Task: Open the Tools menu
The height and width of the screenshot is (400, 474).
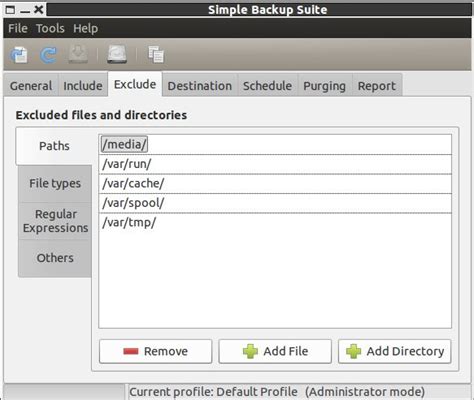Action: tap(50, 28)
